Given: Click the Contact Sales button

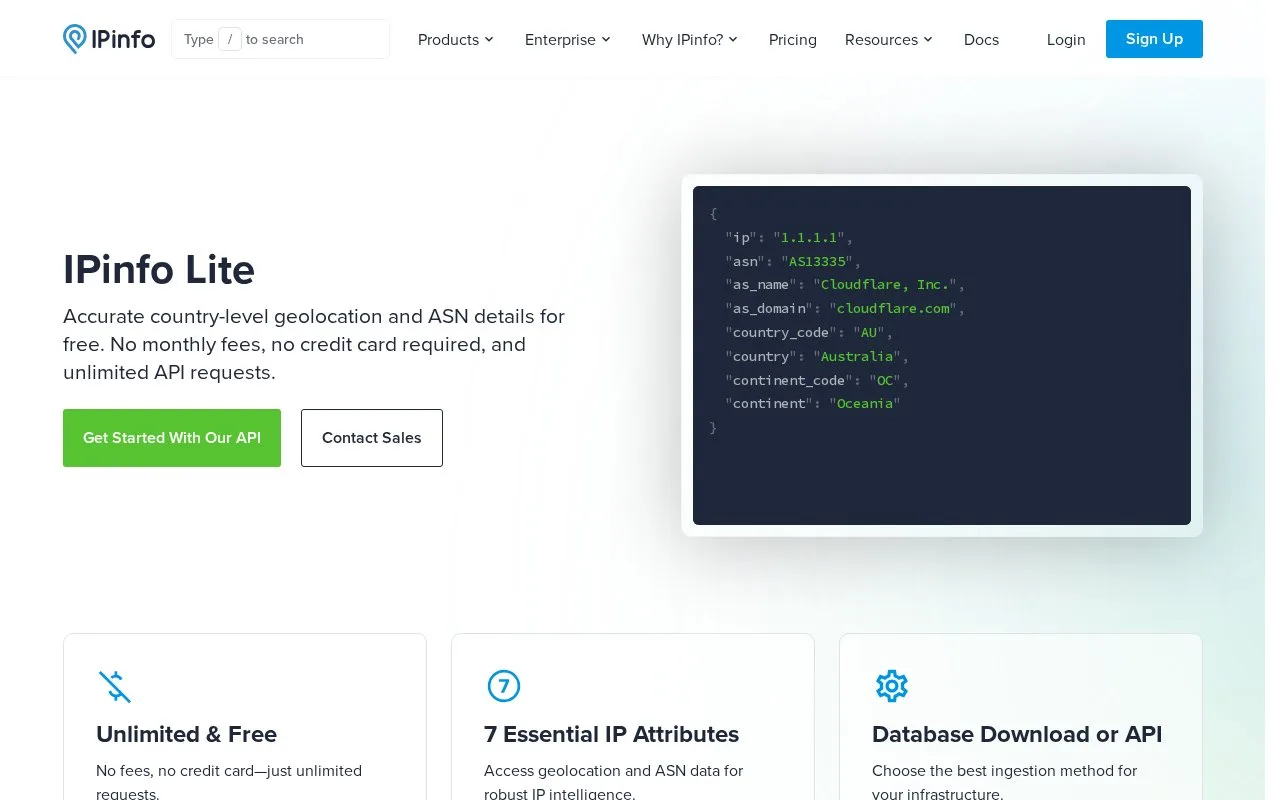Looking at the screenshot, I should coord(372,438).
